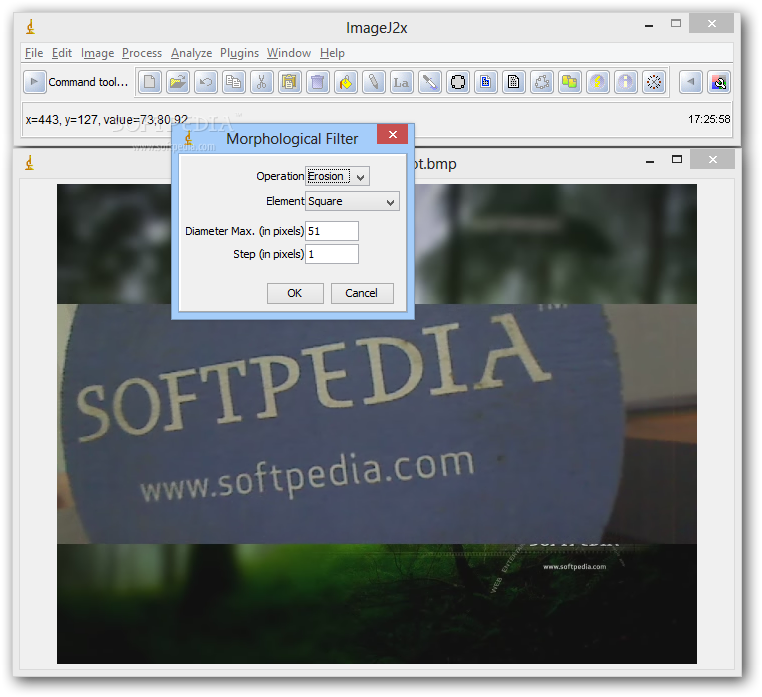The image size is (762, 697).
Task: Open the Process menu
Action: [x=142, y=53]
